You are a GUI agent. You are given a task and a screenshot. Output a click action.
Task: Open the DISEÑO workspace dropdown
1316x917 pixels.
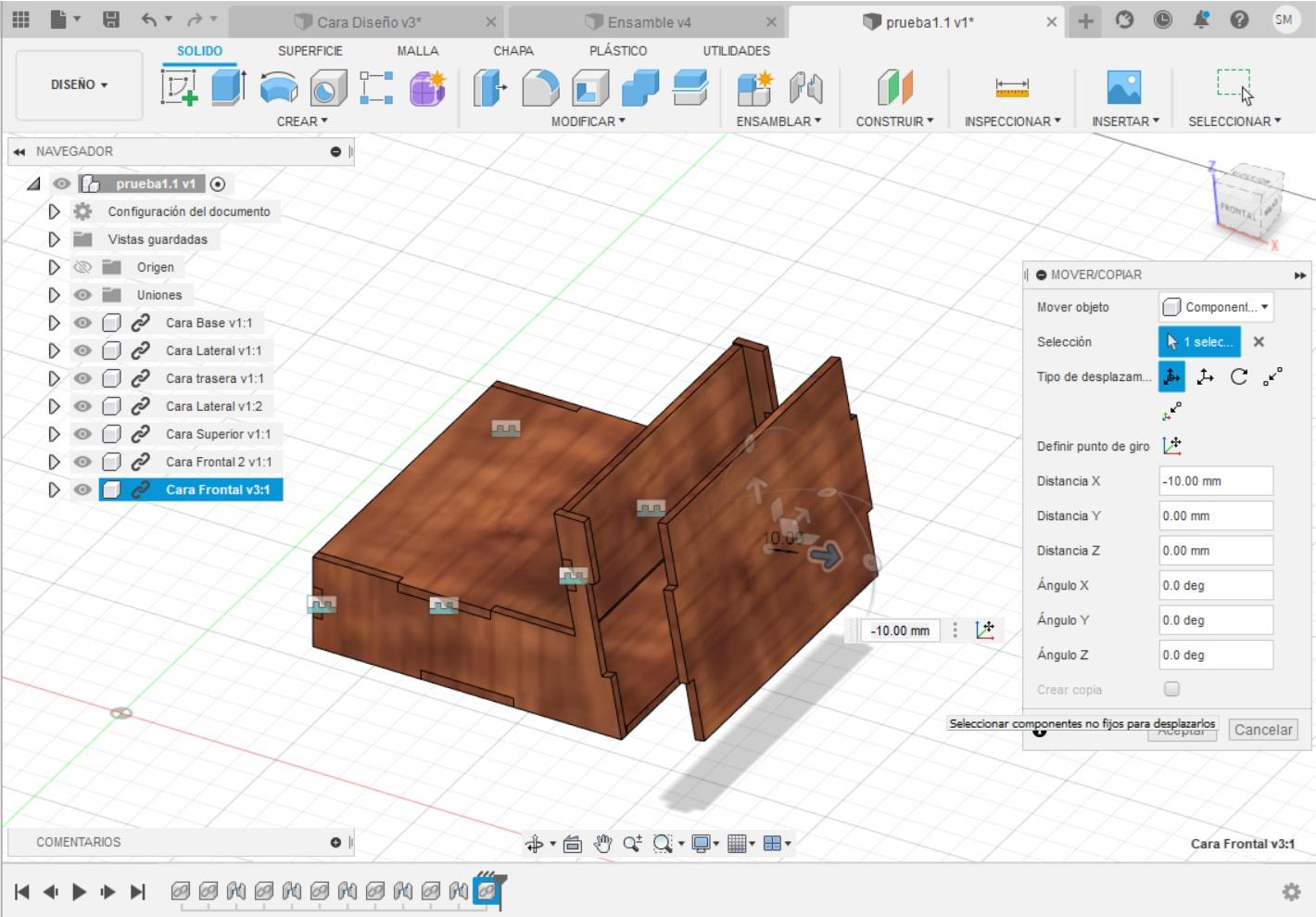point(80,84)
